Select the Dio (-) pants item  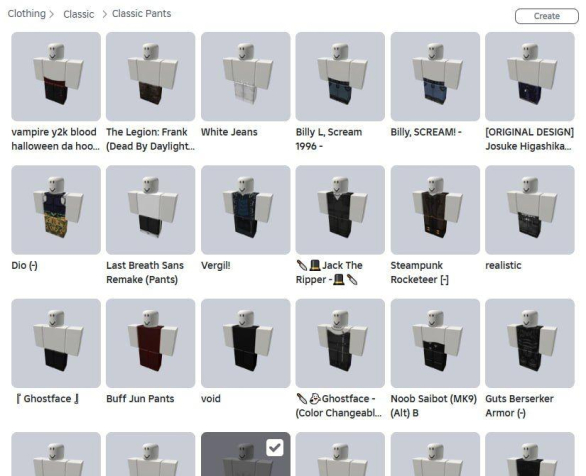(x=56, y=210)
